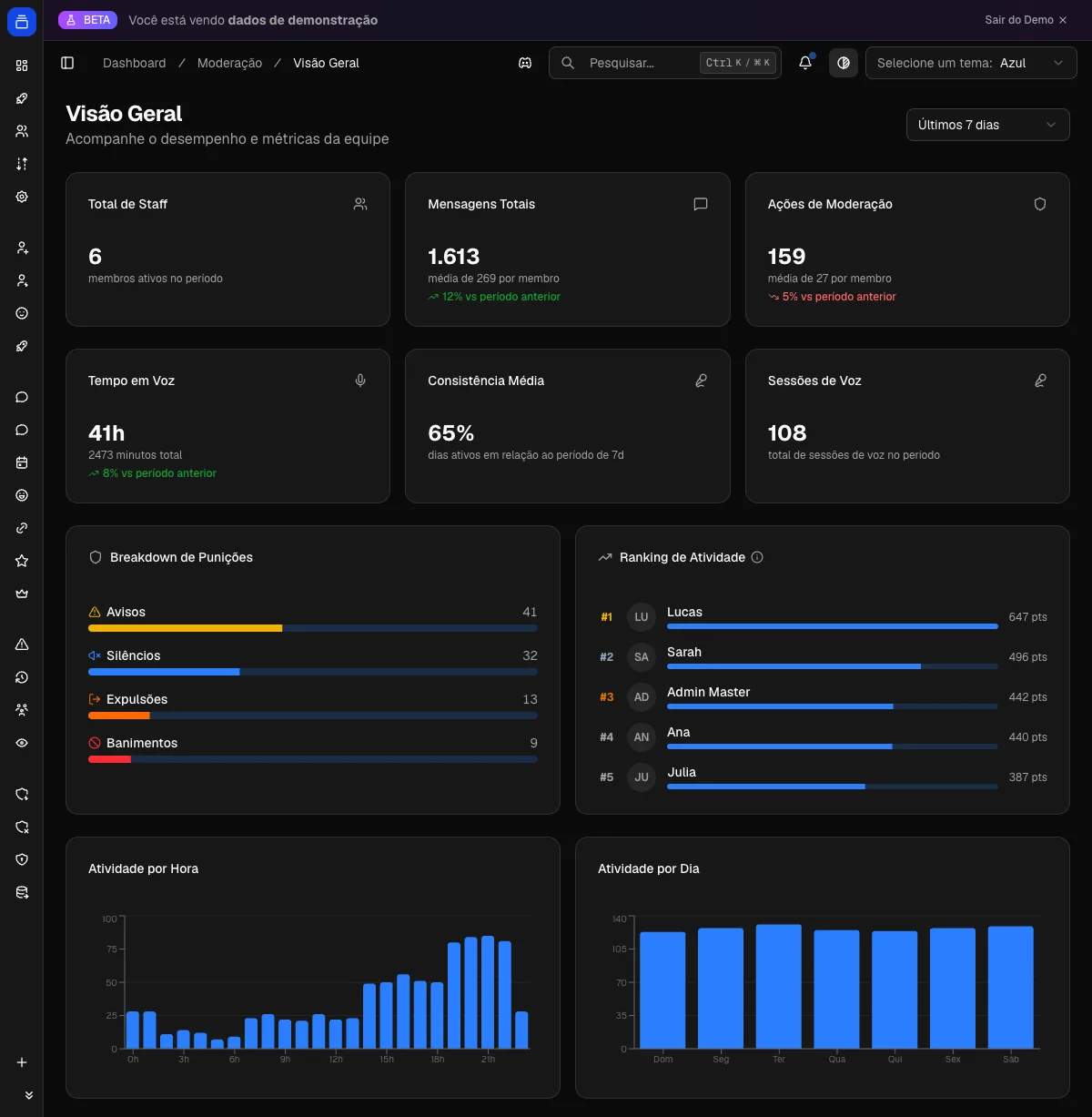Open the history clock icon in sidebar
Image resolution: width=1092 pixels, height=1117 pixels.
click(22, 677)
